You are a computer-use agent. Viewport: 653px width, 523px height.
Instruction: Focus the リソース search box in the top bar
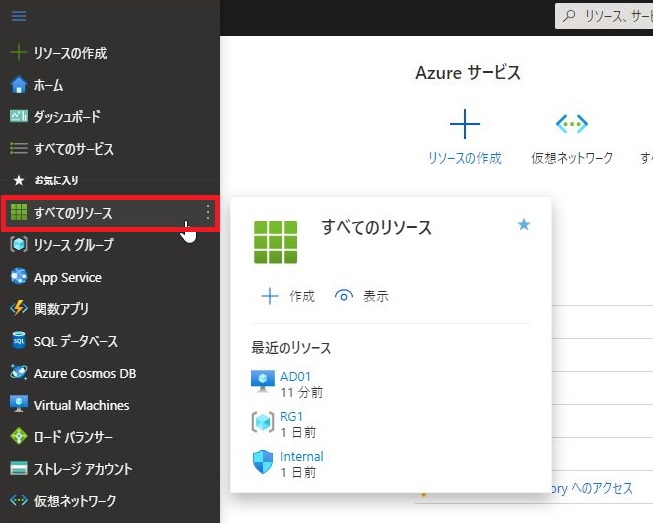605,16
